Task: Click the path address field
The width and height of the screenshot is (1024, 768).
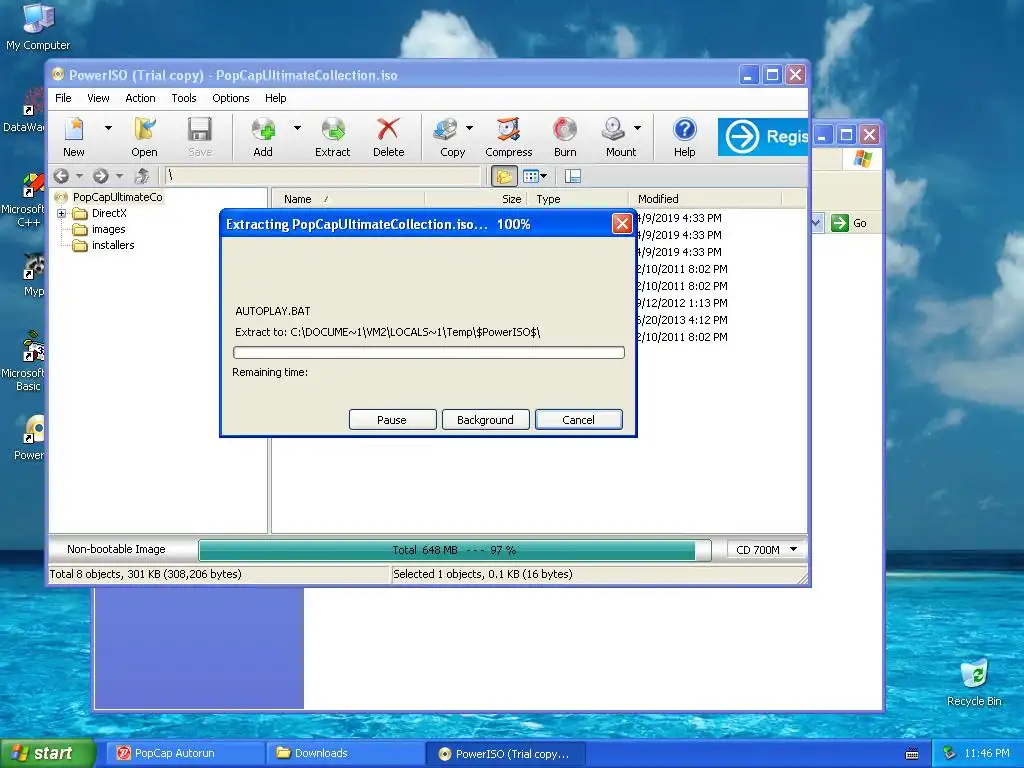Action: [323, 175]
